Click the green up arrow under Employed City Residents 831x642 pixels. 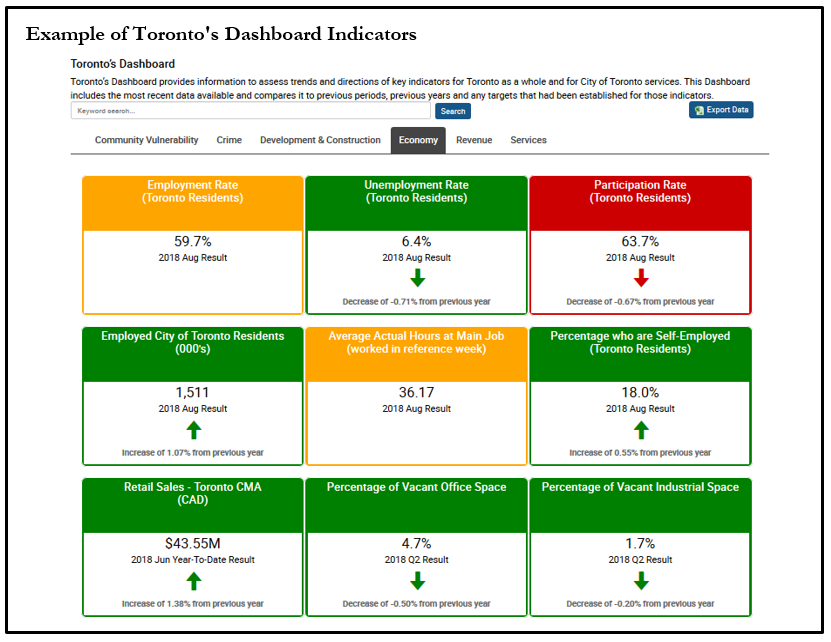tap(193, 430)
